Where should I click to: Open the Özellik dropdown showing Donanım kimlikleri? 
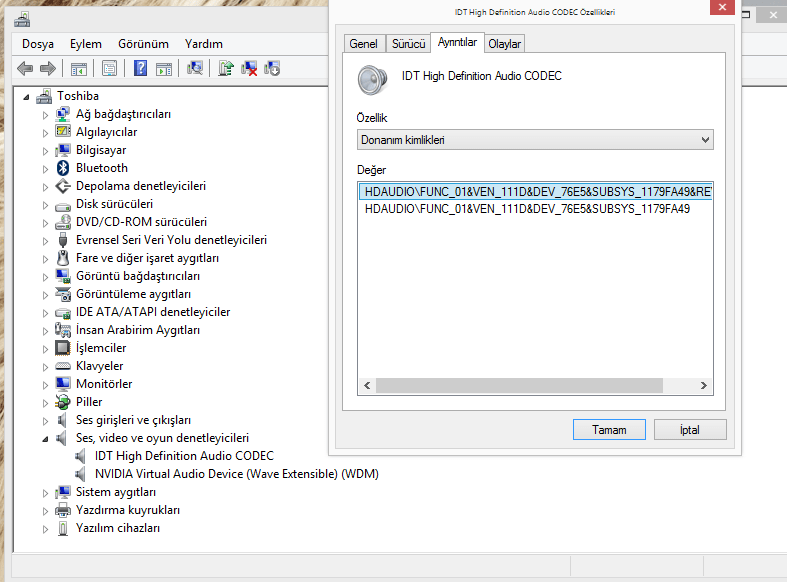point(535,140)
